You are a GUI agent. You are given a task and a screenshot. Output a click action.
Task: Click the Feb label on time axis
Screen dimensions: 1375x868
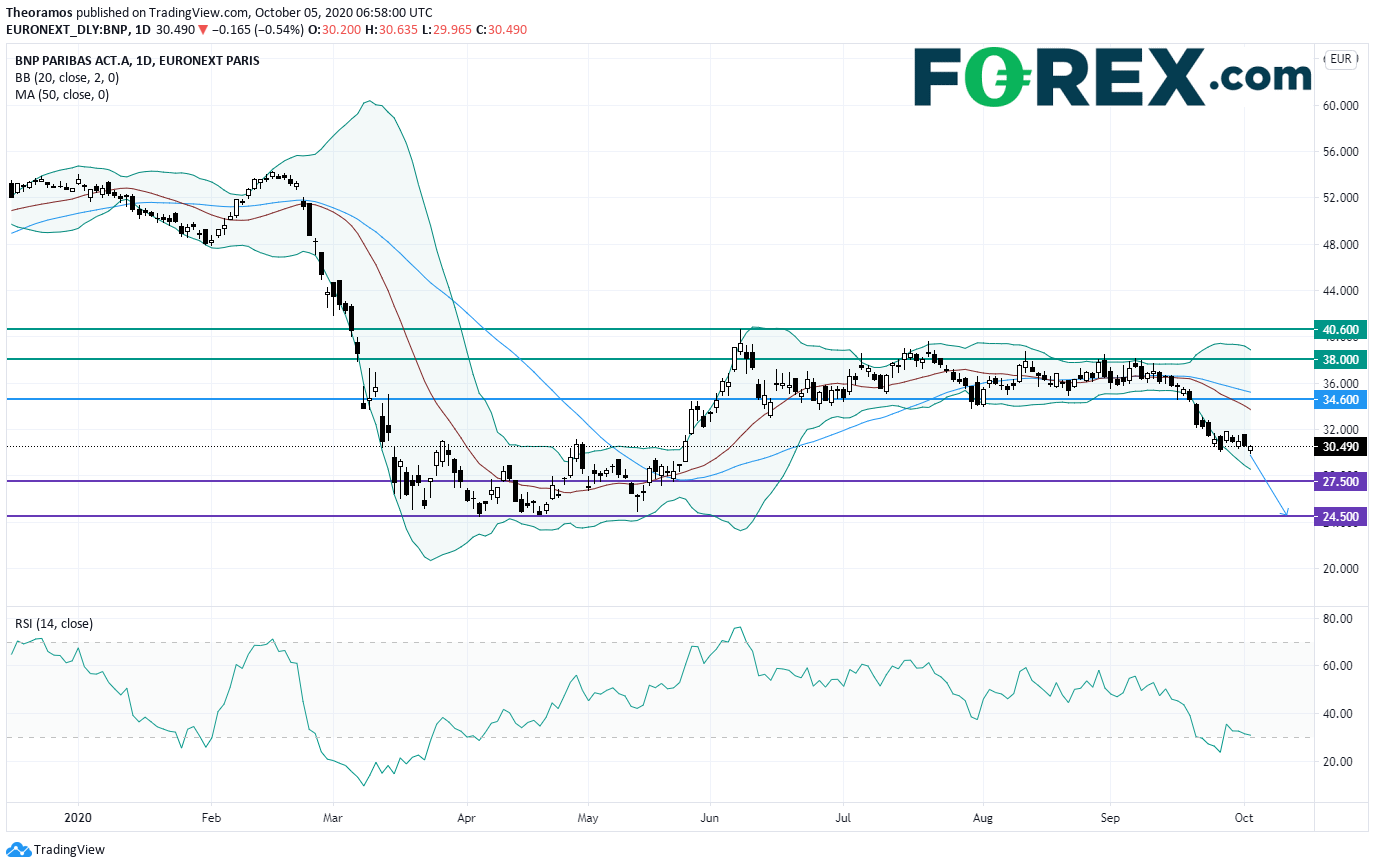[x=210, y=816]
